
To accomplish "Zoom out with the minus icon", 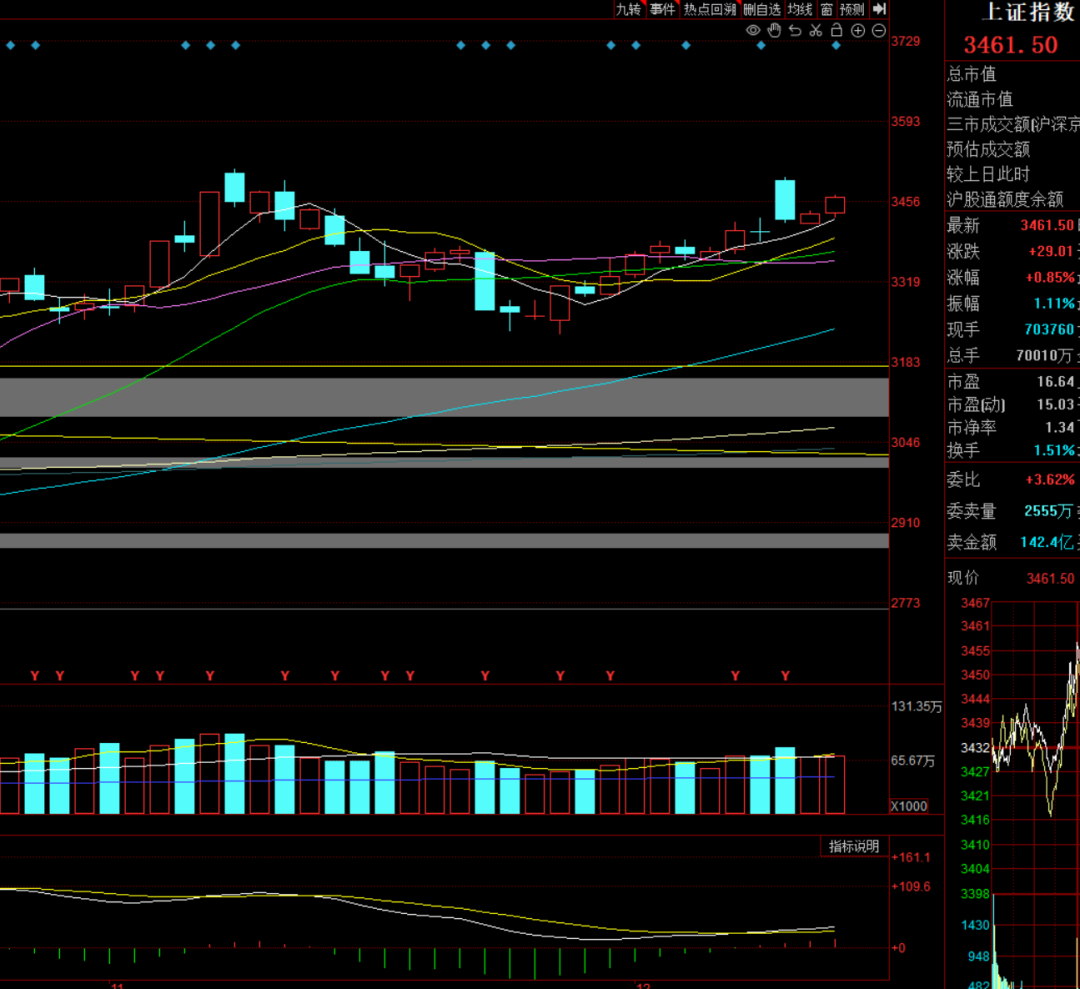I will (878, 30).
